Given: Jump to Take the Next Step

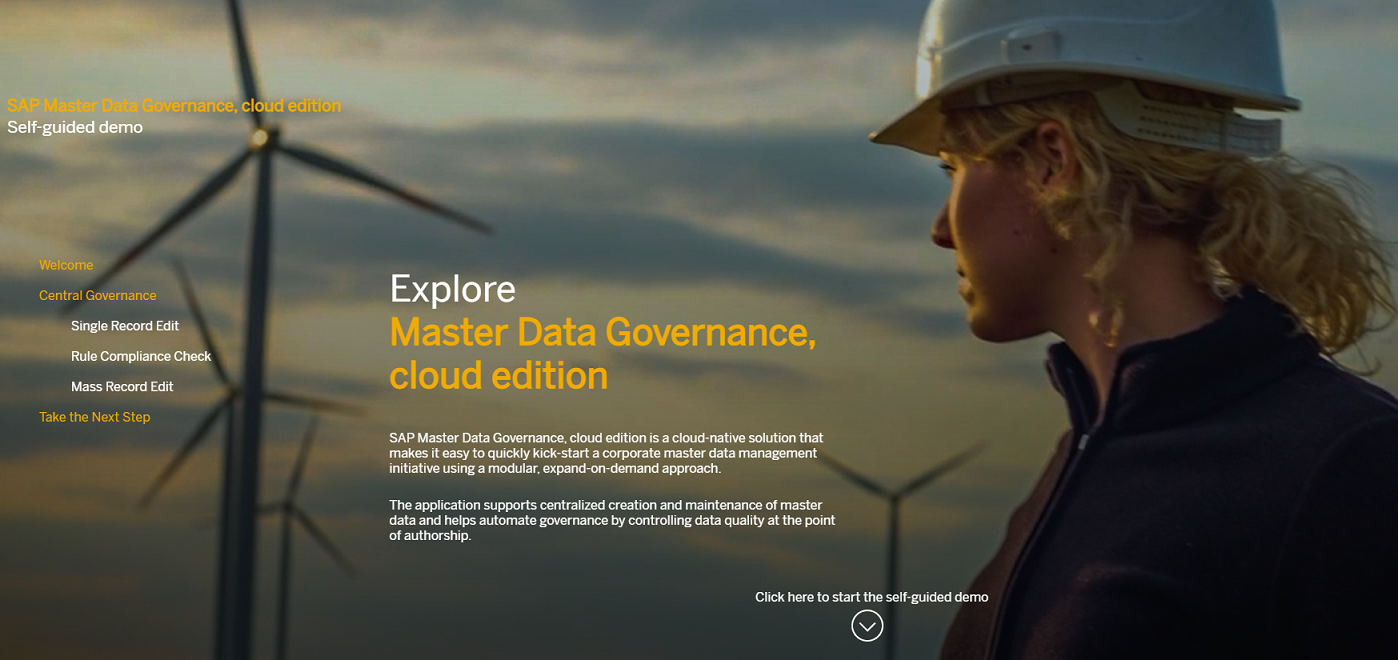Looking at the screenshot, I should click(x=95, y=417).
